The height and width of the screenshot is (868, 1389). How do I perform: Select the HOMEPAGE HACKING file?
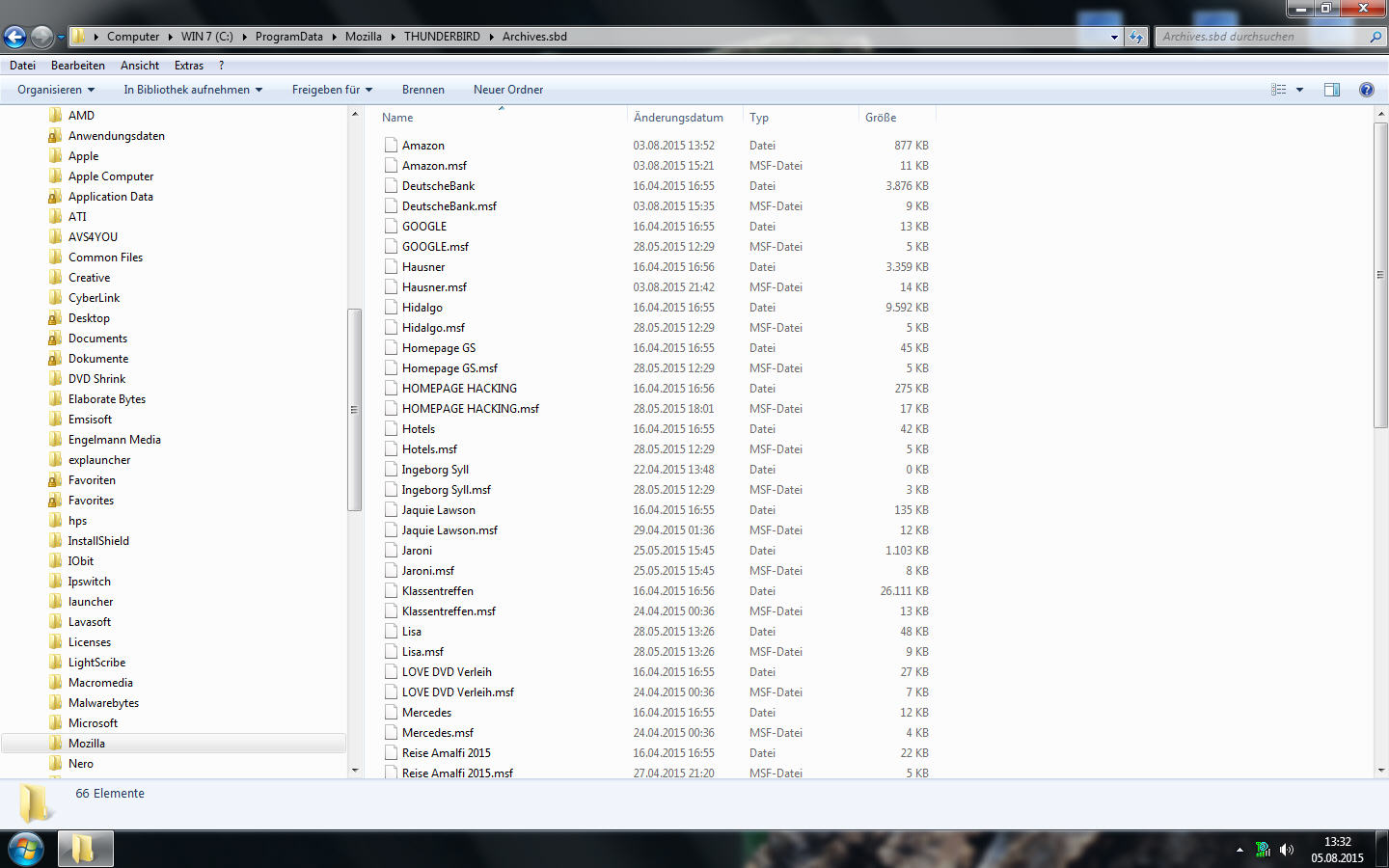(459, 388)
